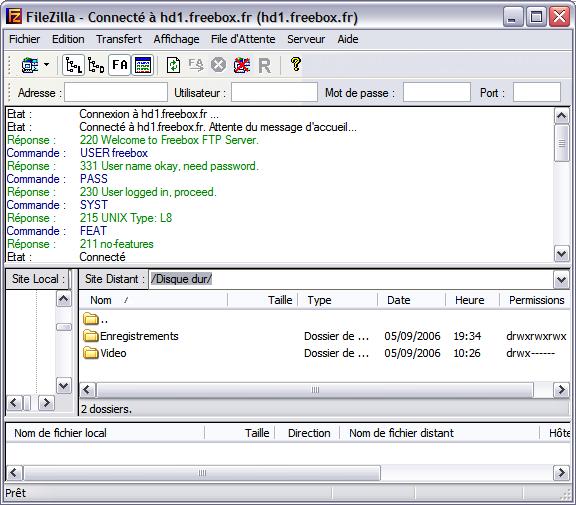Click local tree scroll down arrow

point(64,386)
